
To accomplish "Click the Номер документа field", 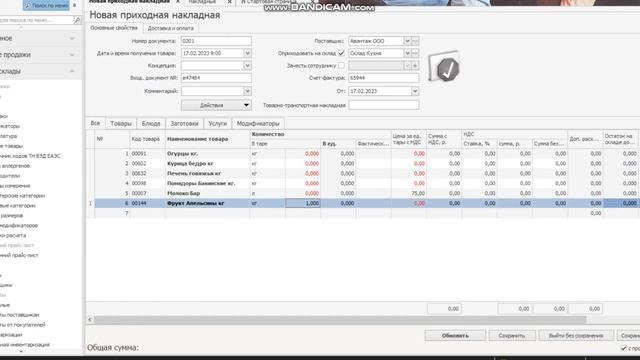I will 216,41.
